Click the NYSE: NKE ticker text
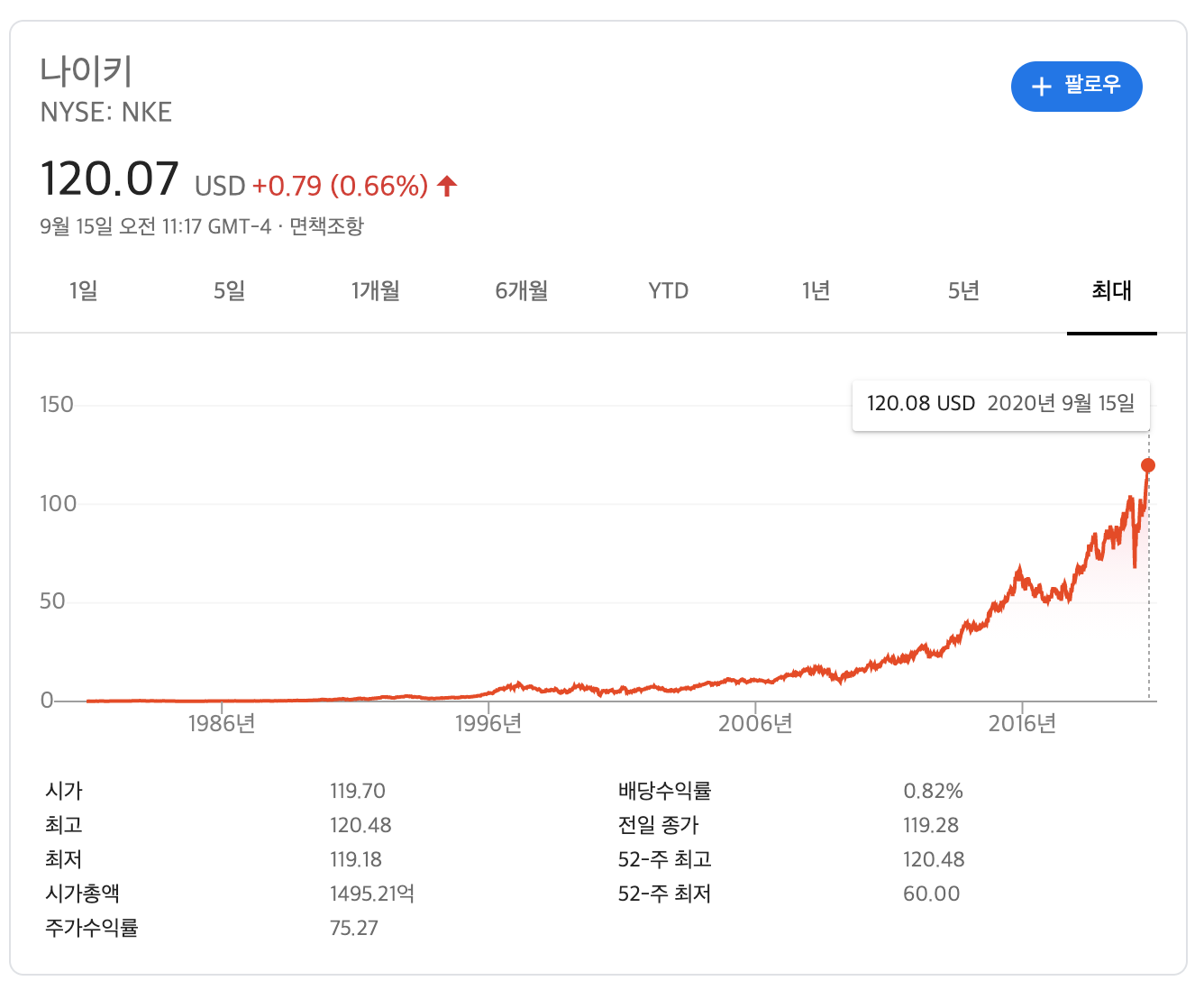 (106, 112)
